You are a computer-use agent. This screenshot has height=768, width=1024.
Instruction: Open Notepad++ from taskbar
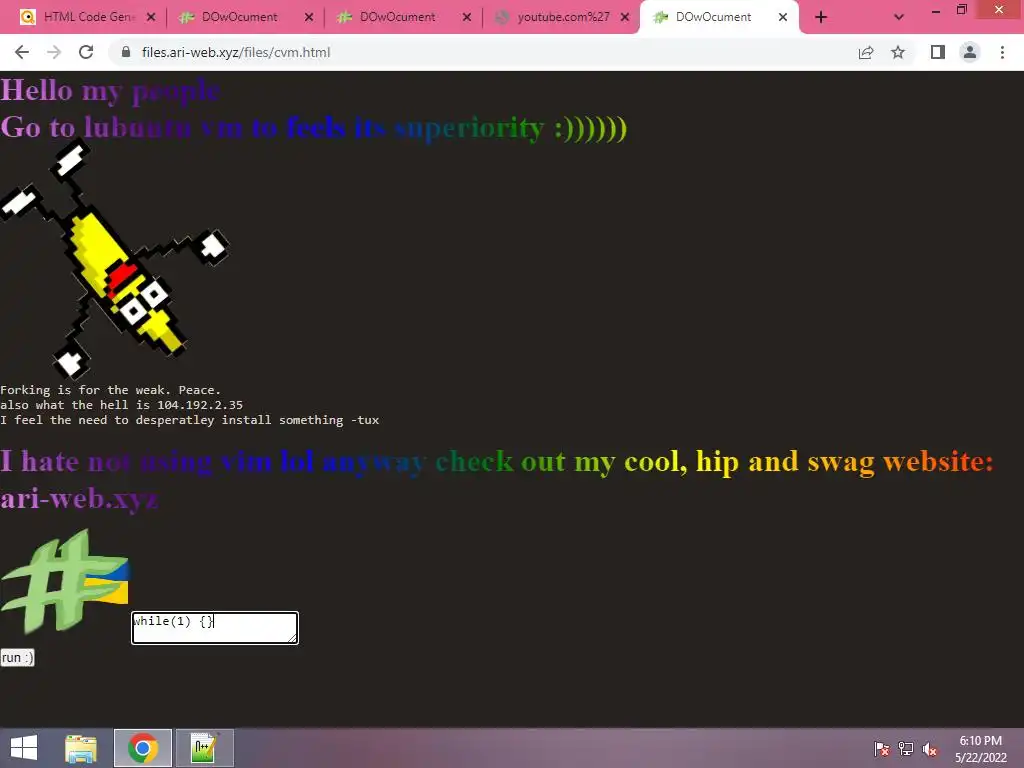click(204, 748)
